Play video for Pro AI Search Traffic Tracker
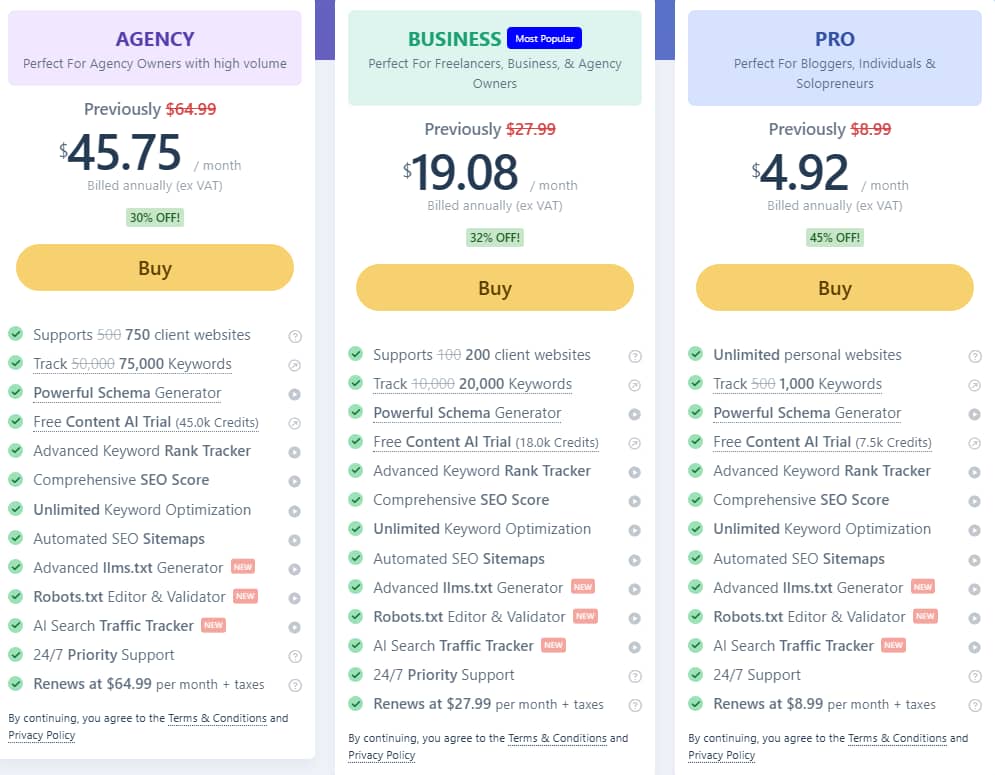 click(975, 647)
